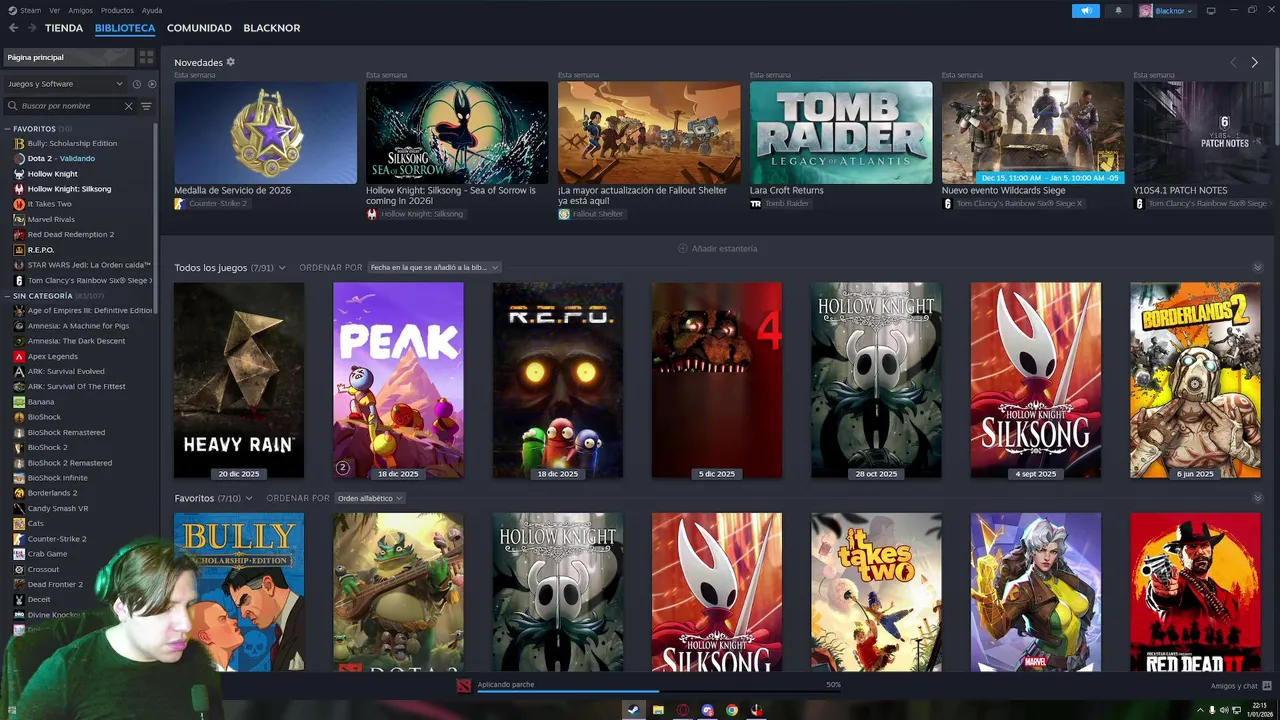Select Apex Legends in the sidebar

(x=52, y=356)
